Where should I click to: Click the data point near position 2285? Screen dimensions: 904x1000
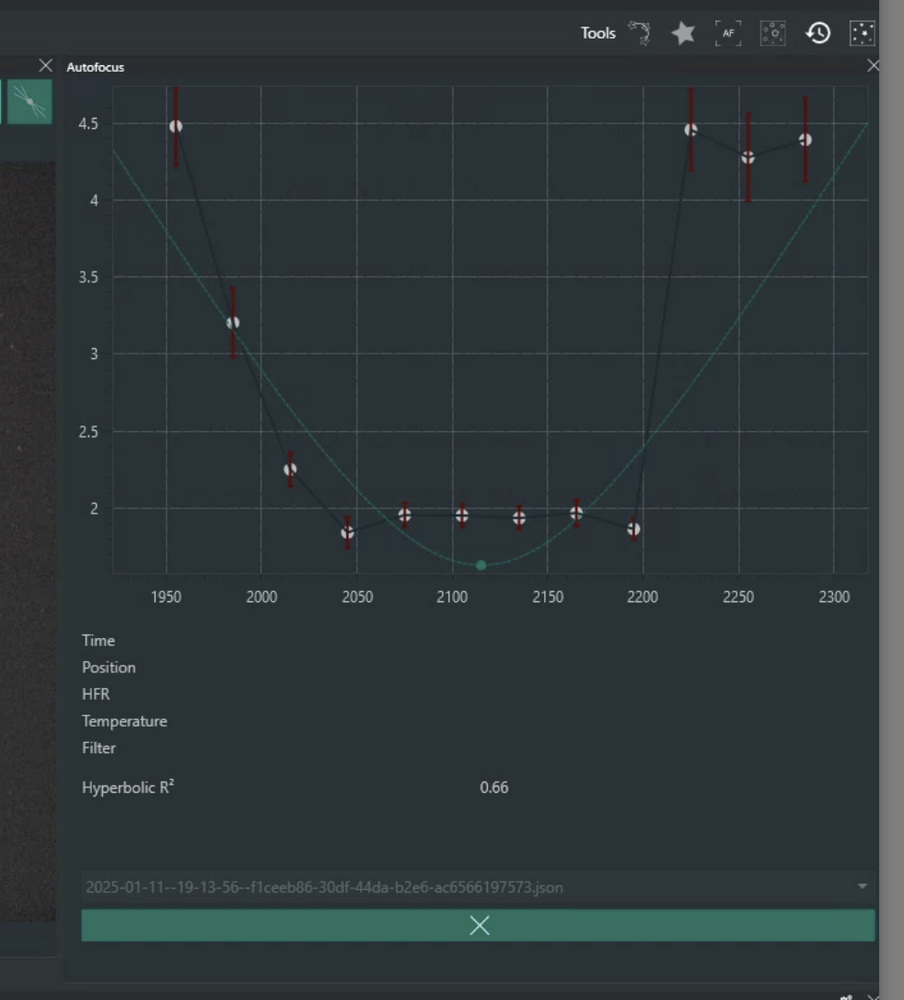(805, 140)
